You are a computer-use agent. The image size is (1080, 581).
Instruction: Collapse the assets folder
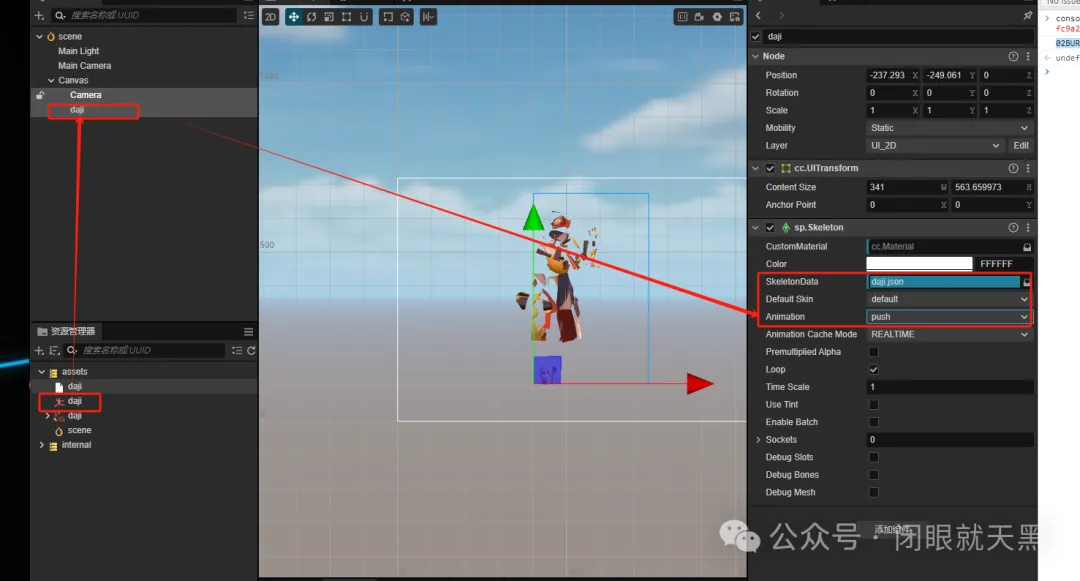(x=41, y=372)
